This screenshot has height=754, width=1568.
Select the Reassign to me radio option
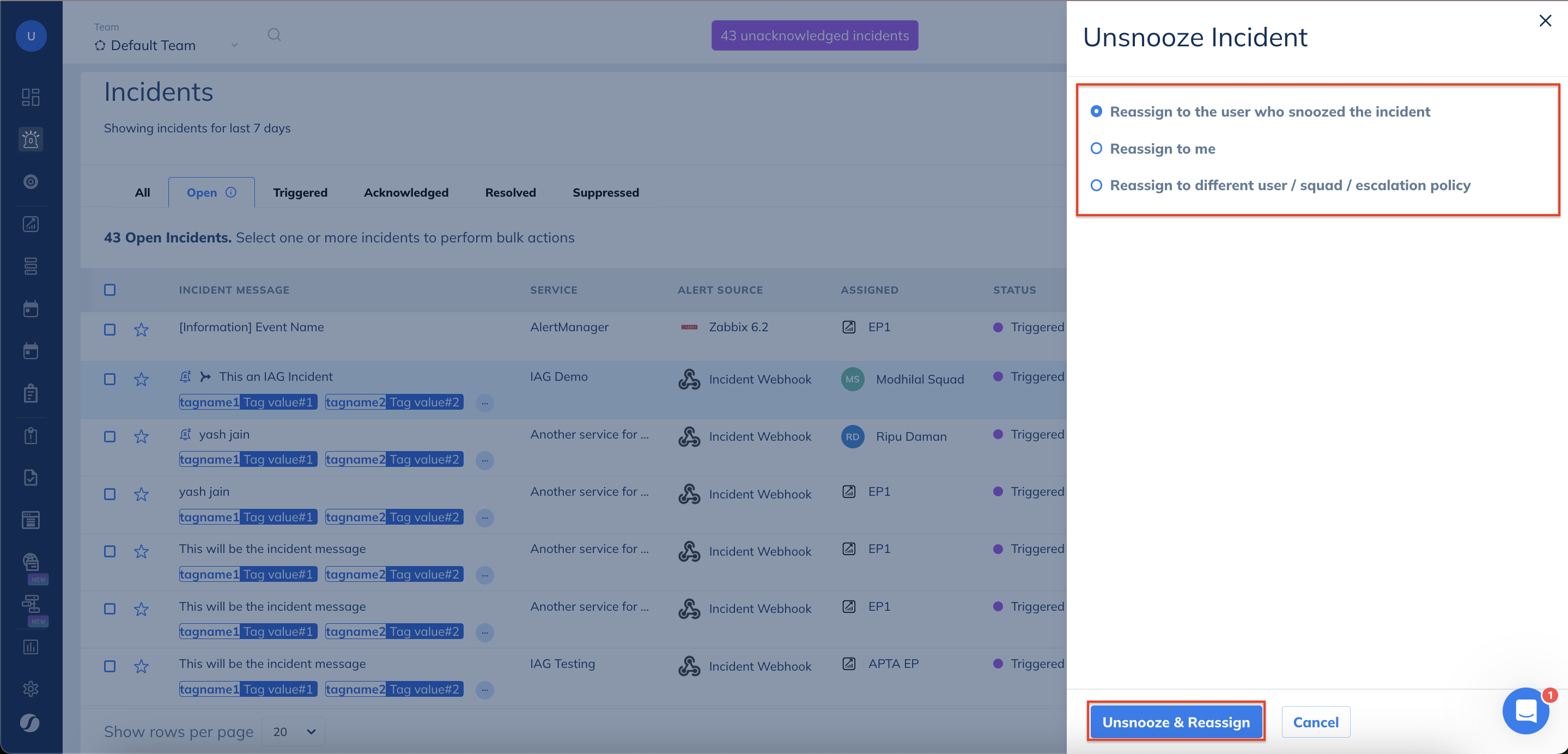point(1096,149)
